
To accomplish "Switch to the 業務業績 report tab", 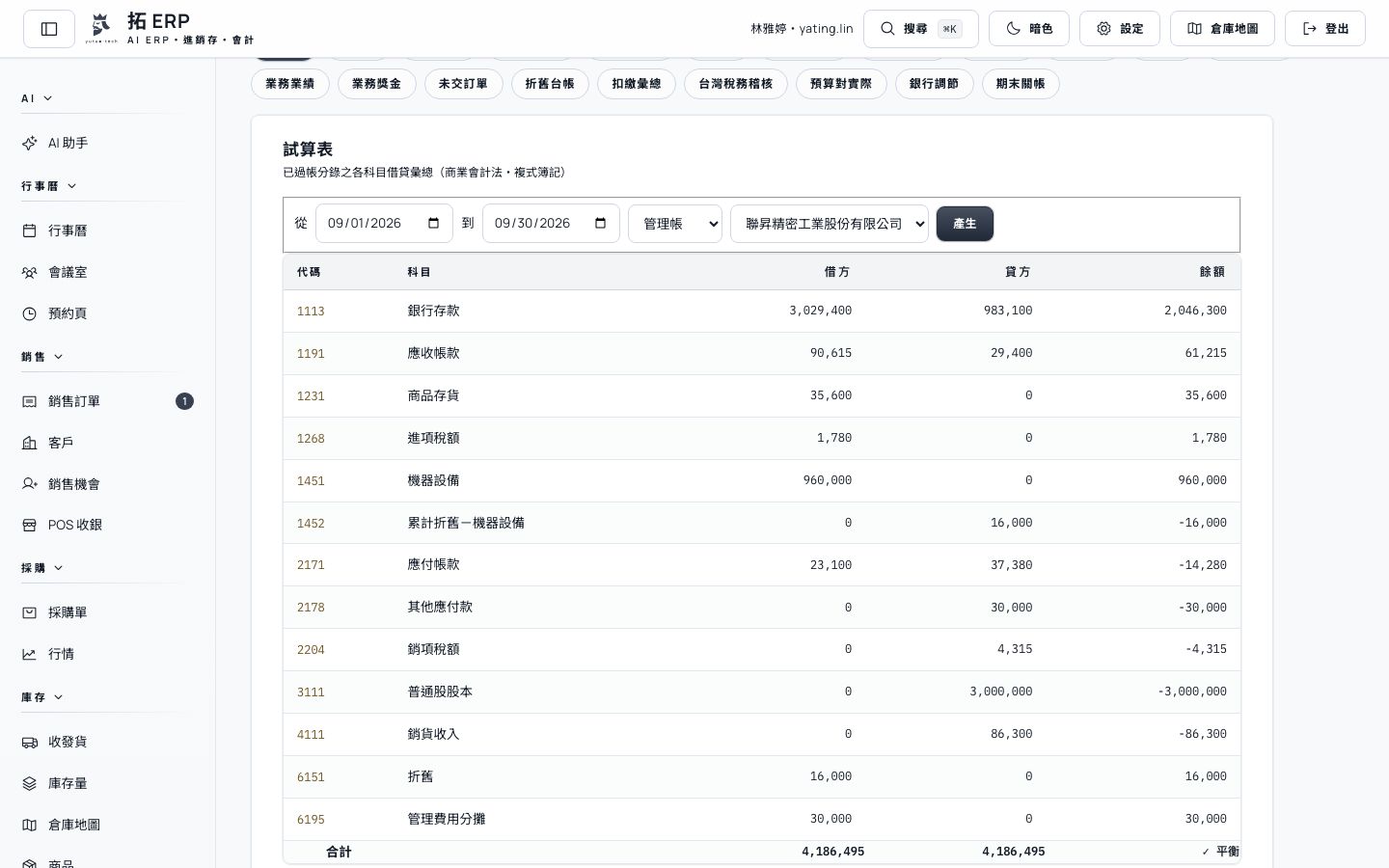I will (290, 84).
